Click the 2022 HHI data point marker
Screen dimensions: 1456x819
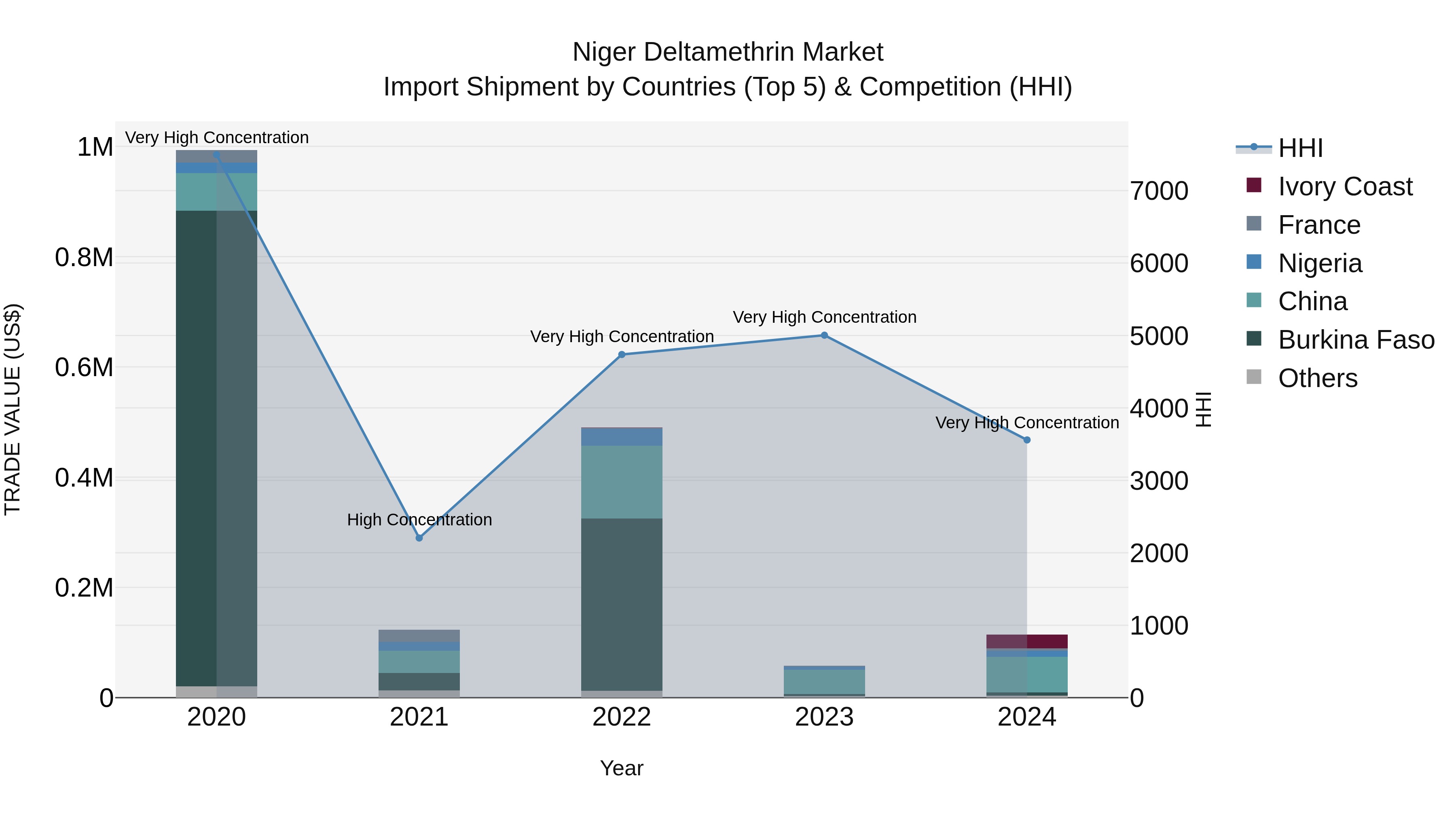point(622,354)
